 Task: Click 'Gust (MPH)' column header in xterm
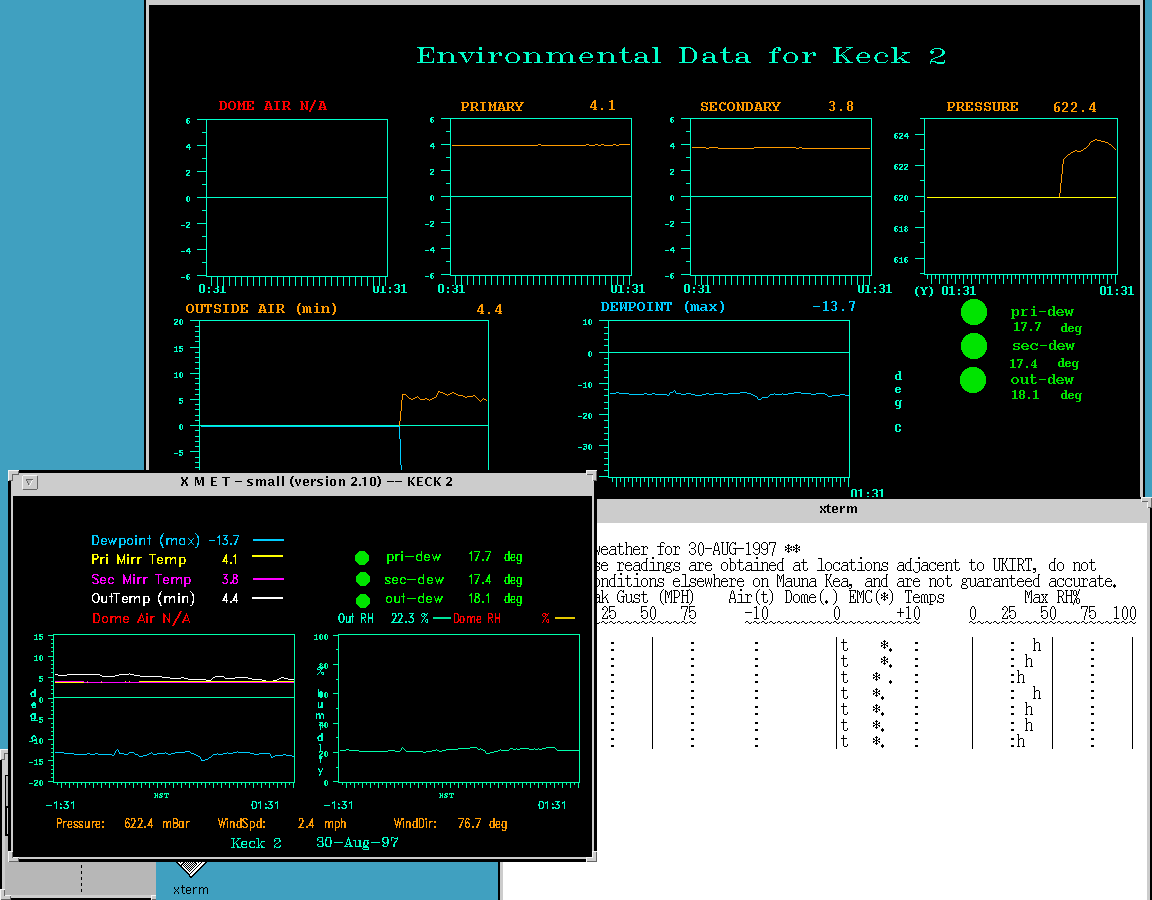(x=655, y=597)
